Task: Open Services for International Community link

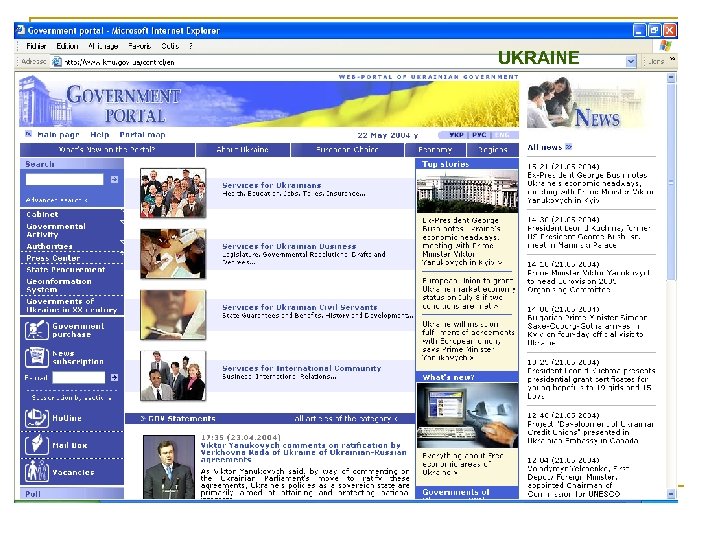Action: (302, 368)
